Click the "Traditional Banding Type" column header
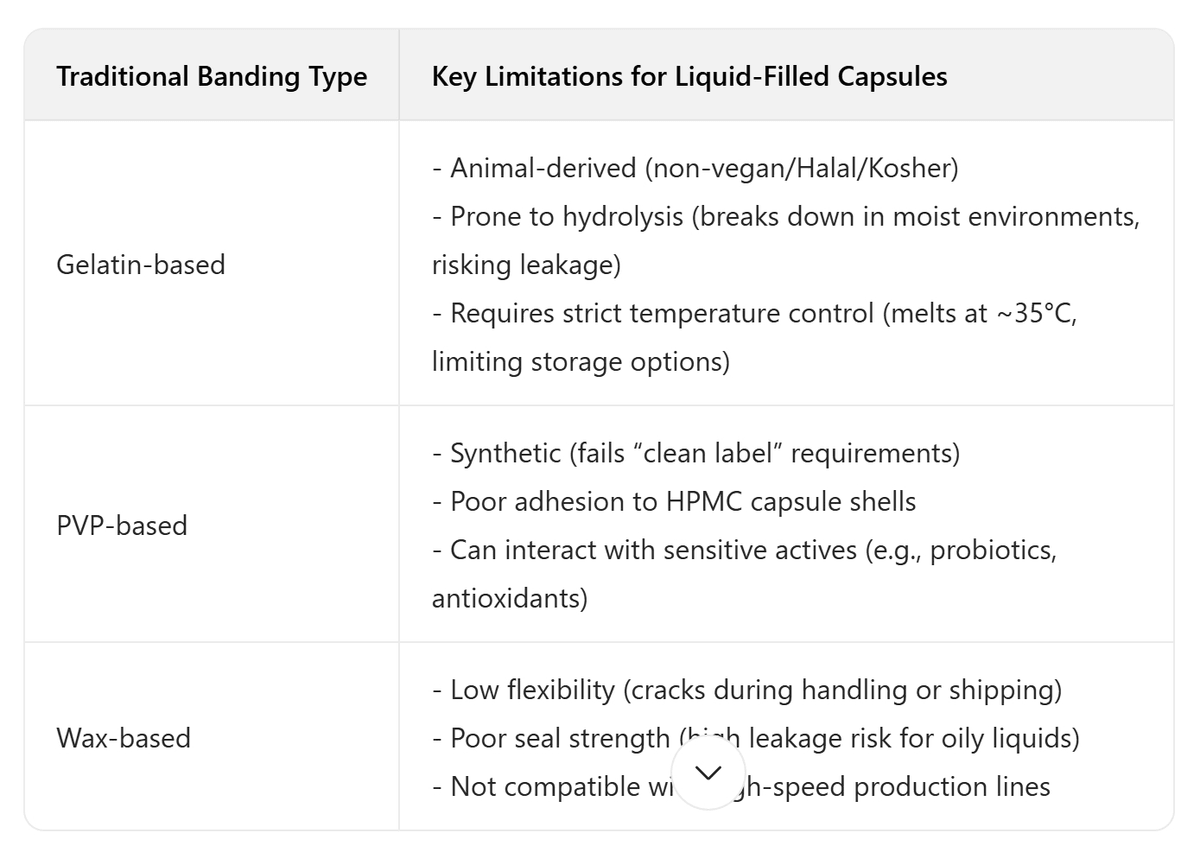The height and width of the screenshot is (841, 1200). [212, 77]
